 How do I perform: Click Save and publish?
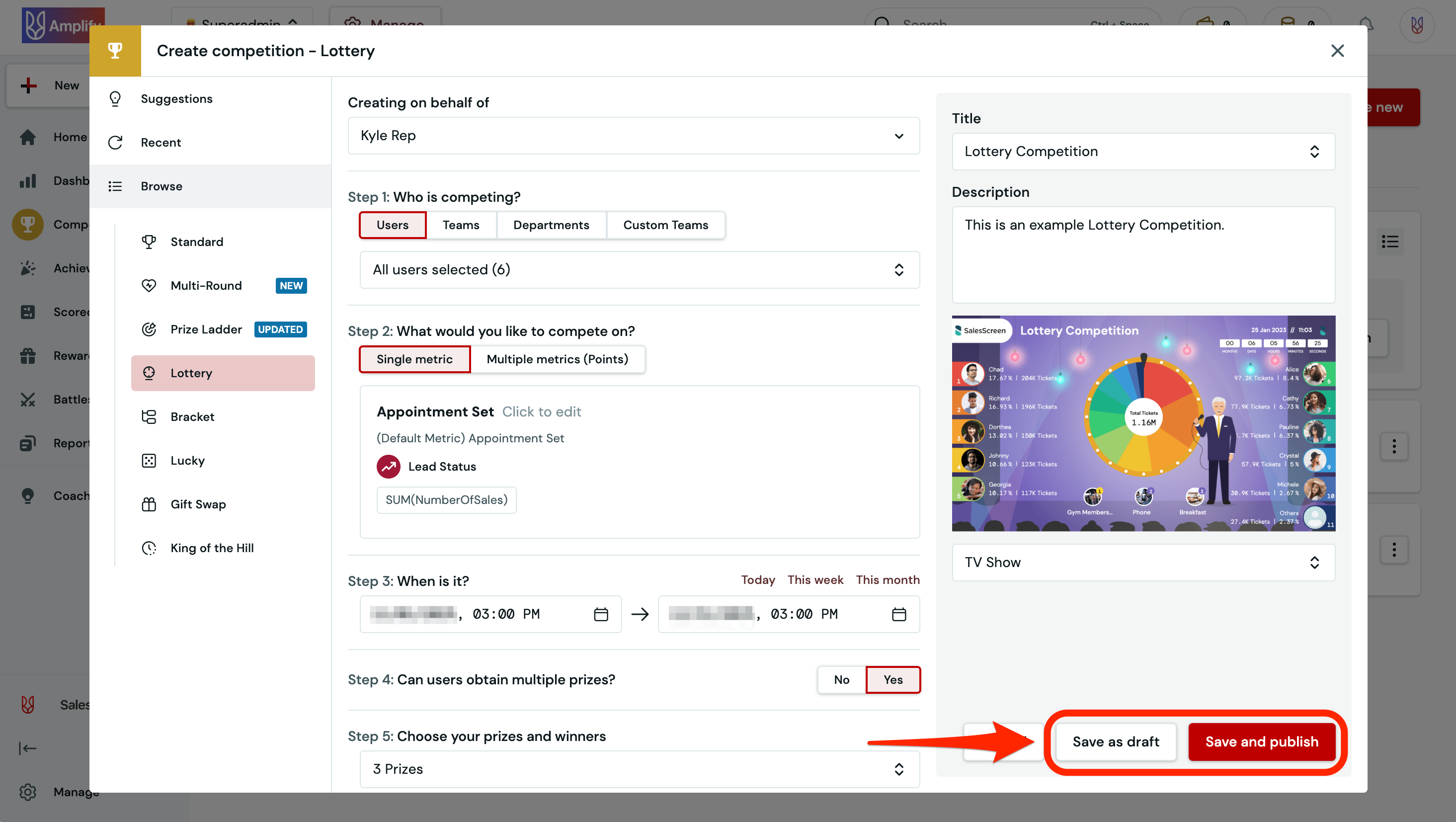point(1262,741)
